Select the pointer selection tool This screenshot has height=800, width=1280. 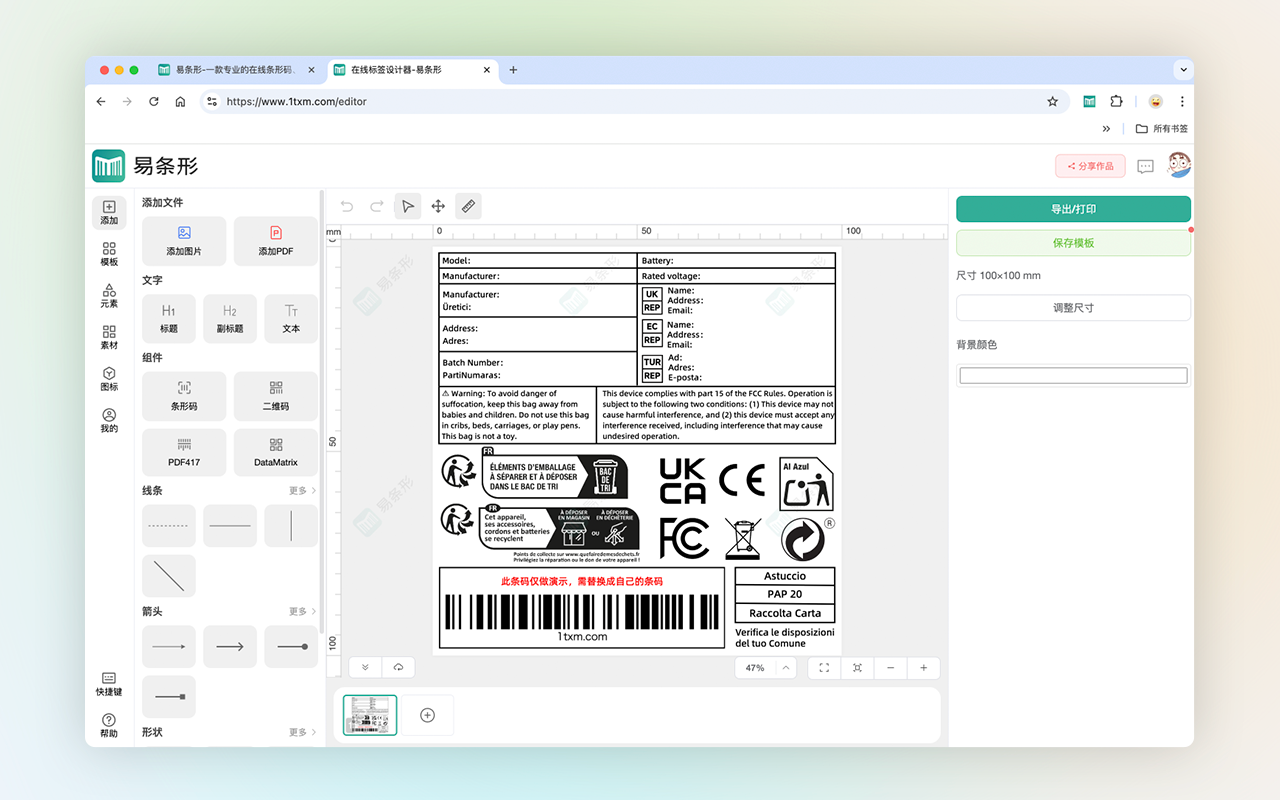pos(407,206)
